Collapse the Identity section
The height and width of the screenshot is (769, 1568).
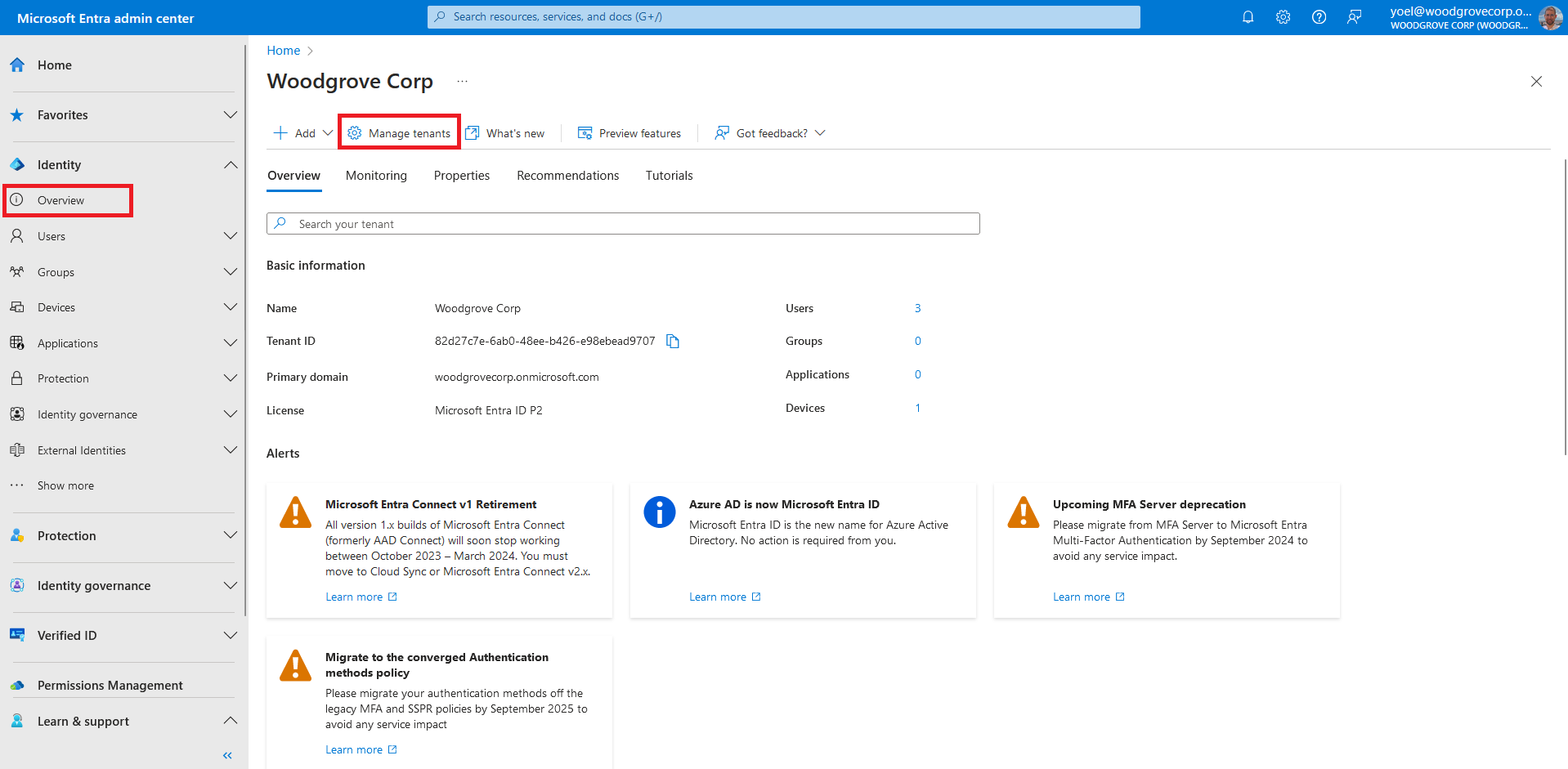point(231,165)
